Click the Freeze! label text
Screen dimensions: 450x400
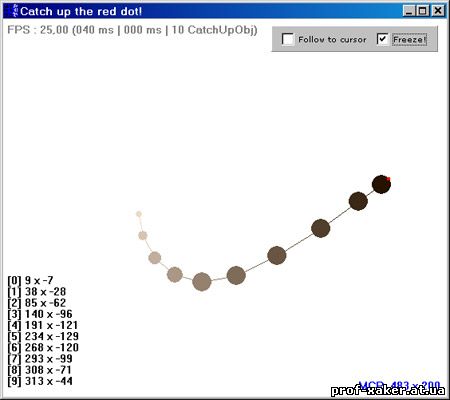point(410,40)
